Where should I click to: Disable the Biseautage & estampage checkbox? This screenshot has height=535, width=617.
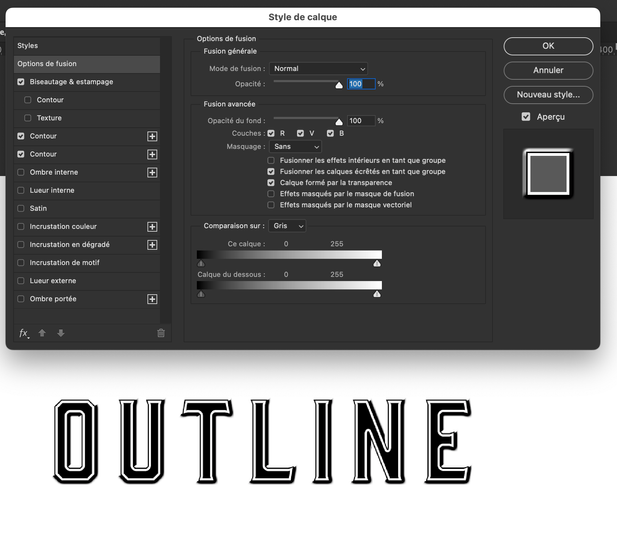coord(21,82)
